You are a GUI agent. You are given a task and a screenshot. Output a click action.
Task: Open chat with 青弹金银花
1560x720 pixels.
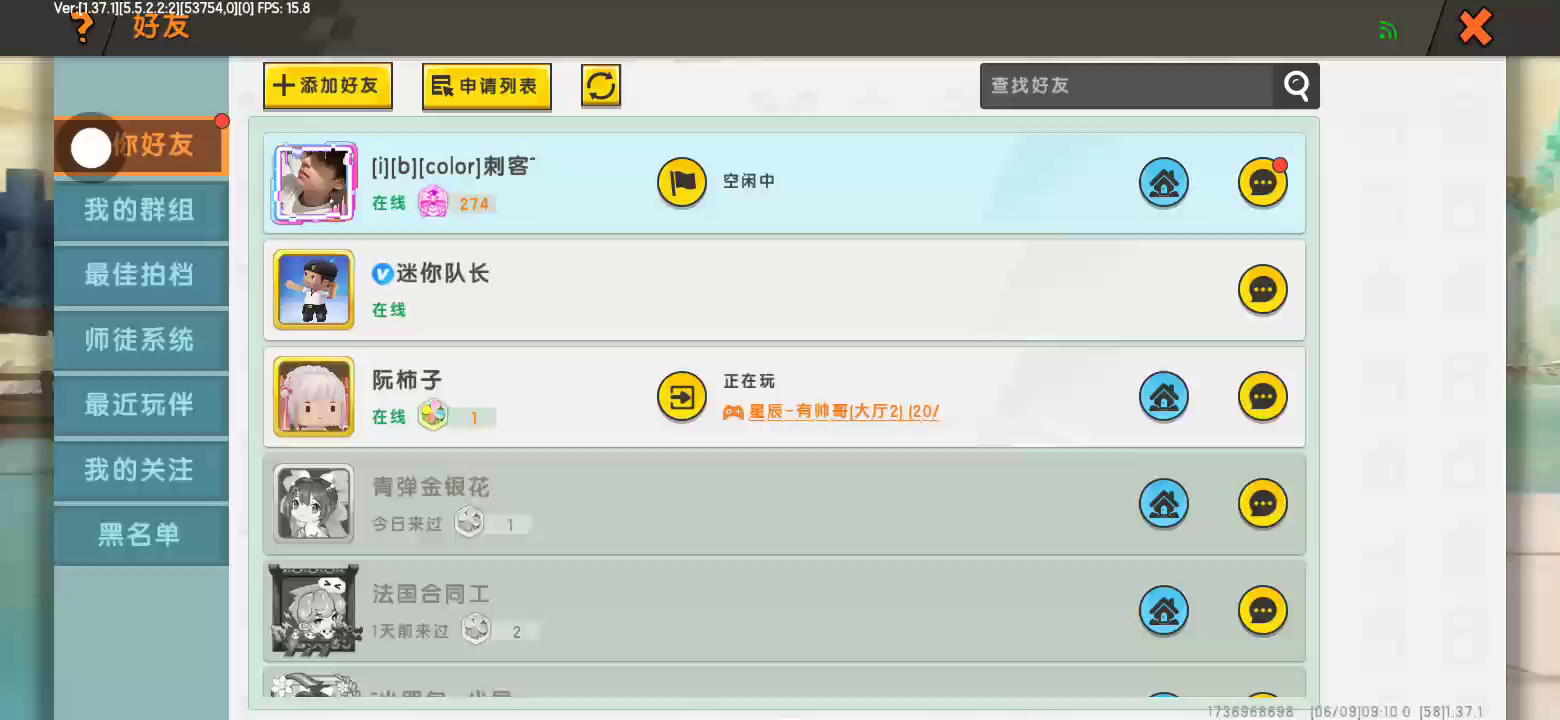click(1263, 504)
